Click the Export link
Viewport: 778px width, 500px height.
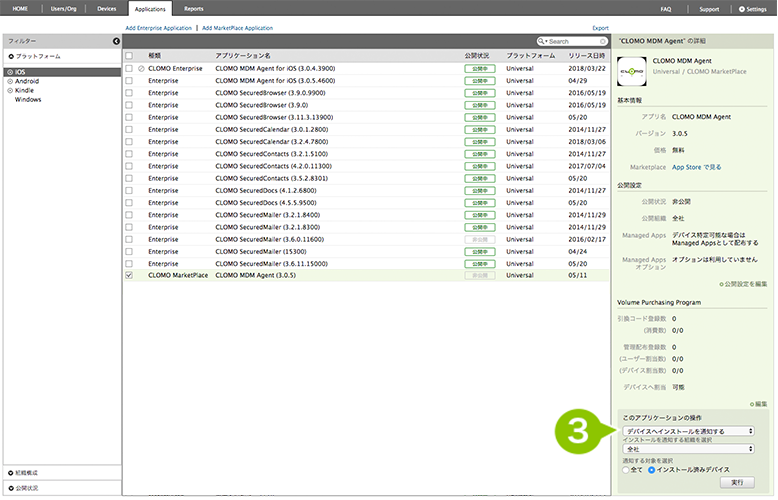point(600,28)
